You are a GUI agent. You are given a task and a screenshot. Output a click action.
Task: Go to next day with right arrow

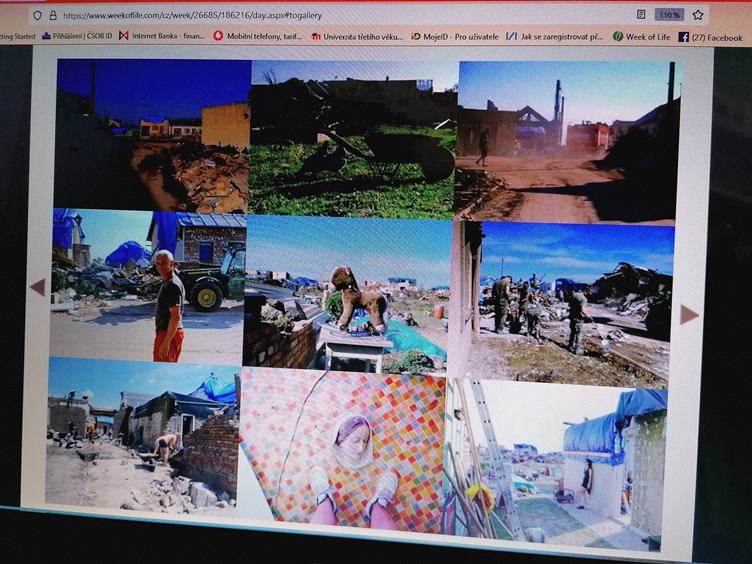(x=690, y=315)
